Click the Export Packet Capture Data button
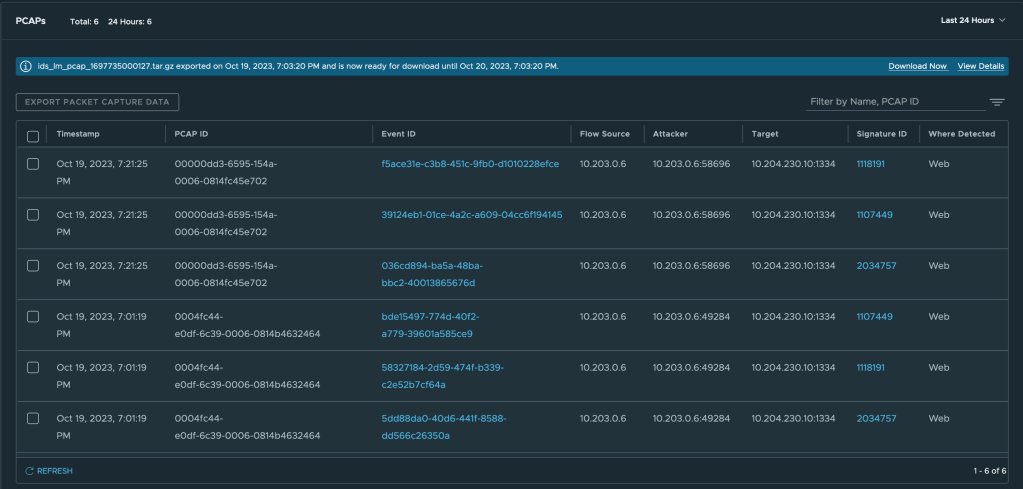1023x489 pixels. [x=97, y=102]
